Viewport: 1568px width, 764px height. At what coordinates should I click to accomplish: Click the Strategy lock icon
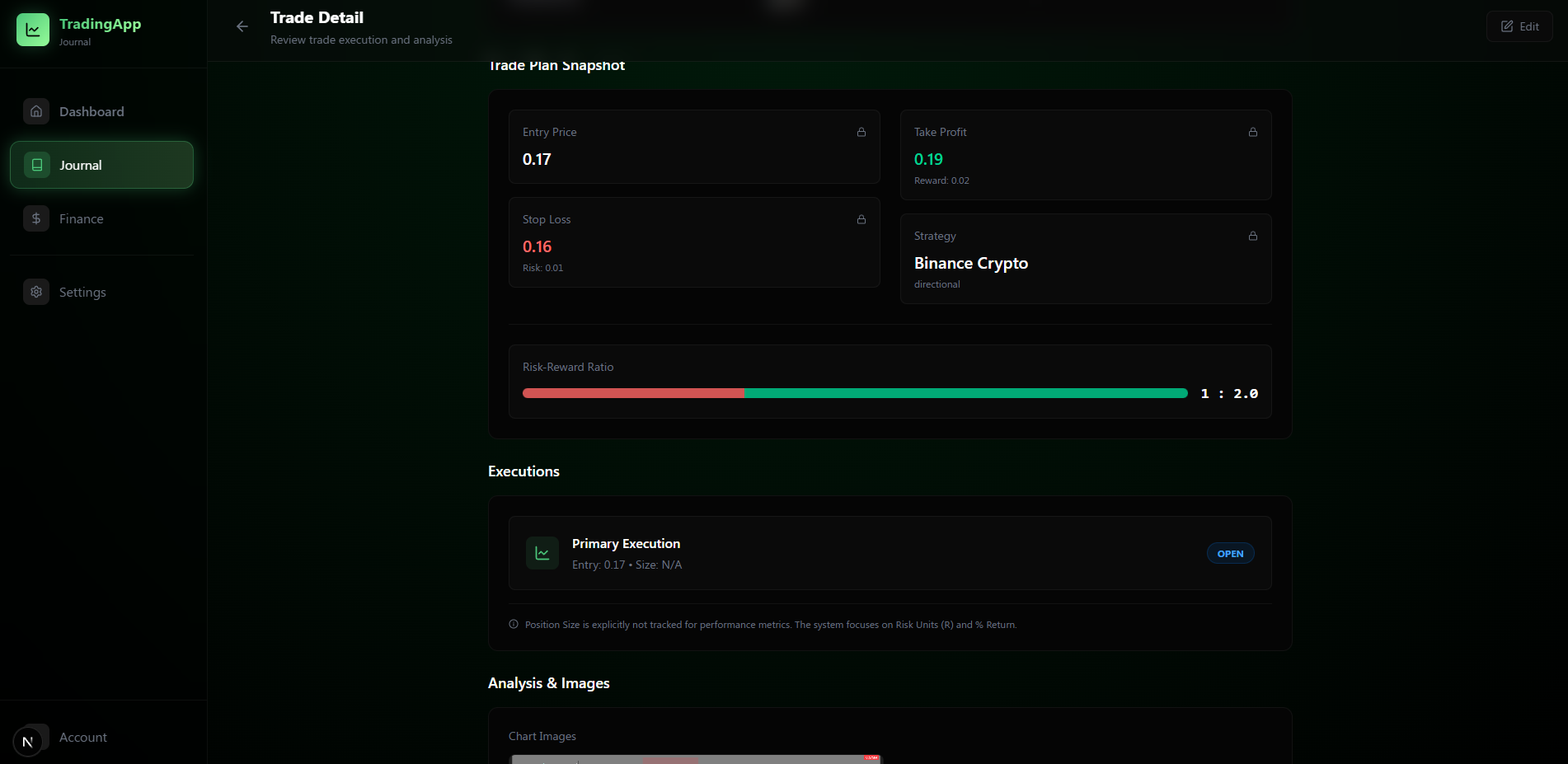pos(1252,236)
